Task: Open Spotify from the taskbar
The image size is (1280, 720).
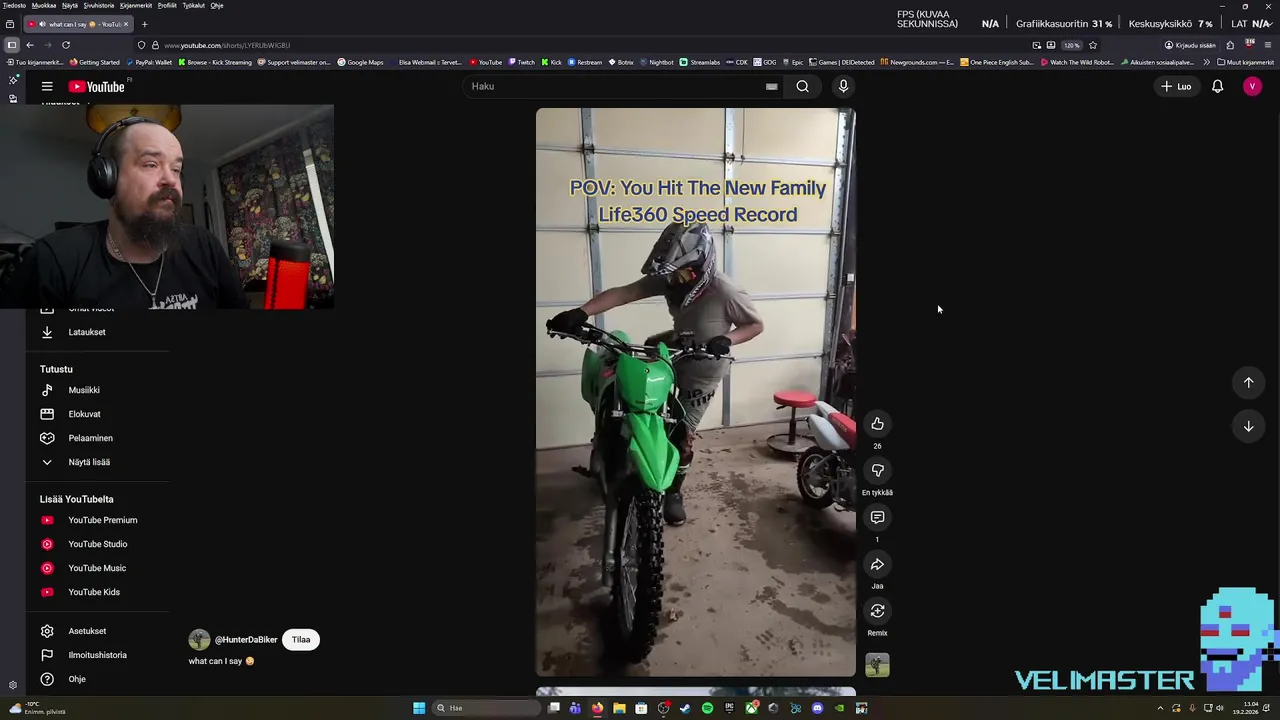Action: (x=707, y=708)
